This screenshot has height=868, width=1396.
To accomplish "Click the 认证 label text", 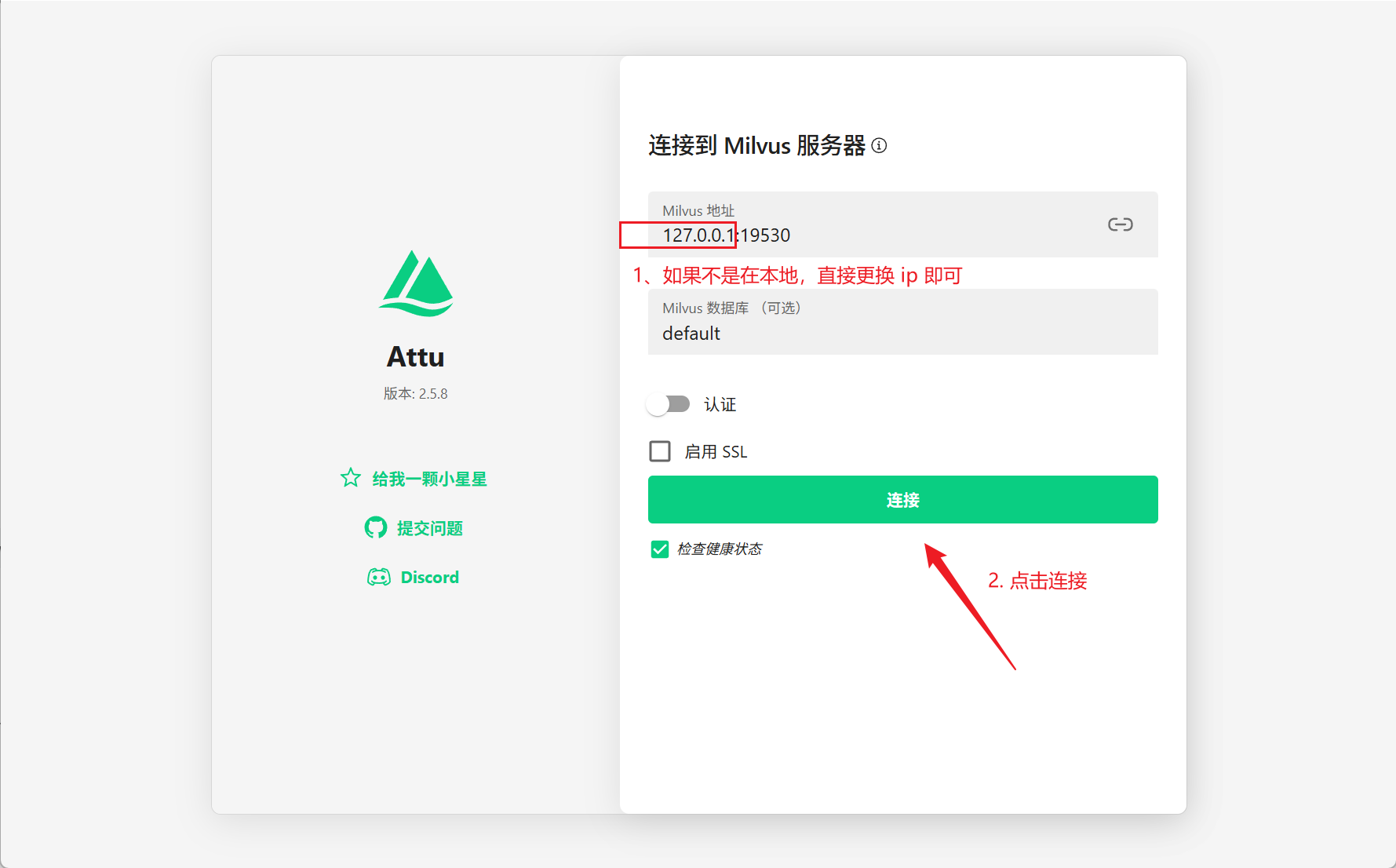I will click(720, 405).
